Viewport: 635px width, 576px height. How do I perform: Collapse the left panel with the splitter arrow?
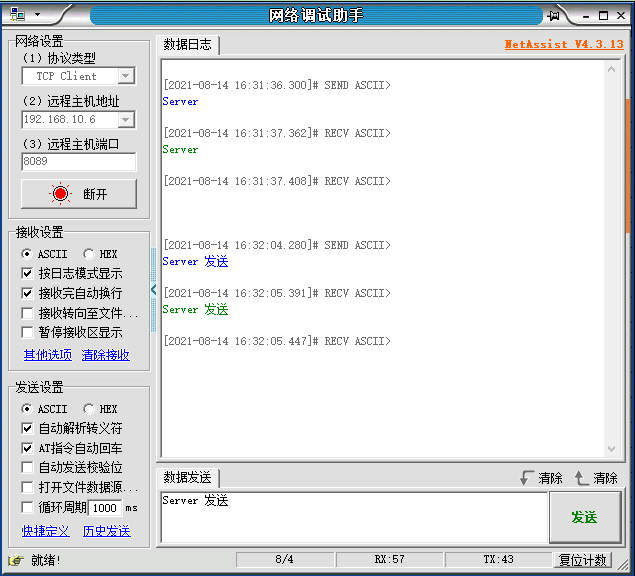(x=153, y=290)
